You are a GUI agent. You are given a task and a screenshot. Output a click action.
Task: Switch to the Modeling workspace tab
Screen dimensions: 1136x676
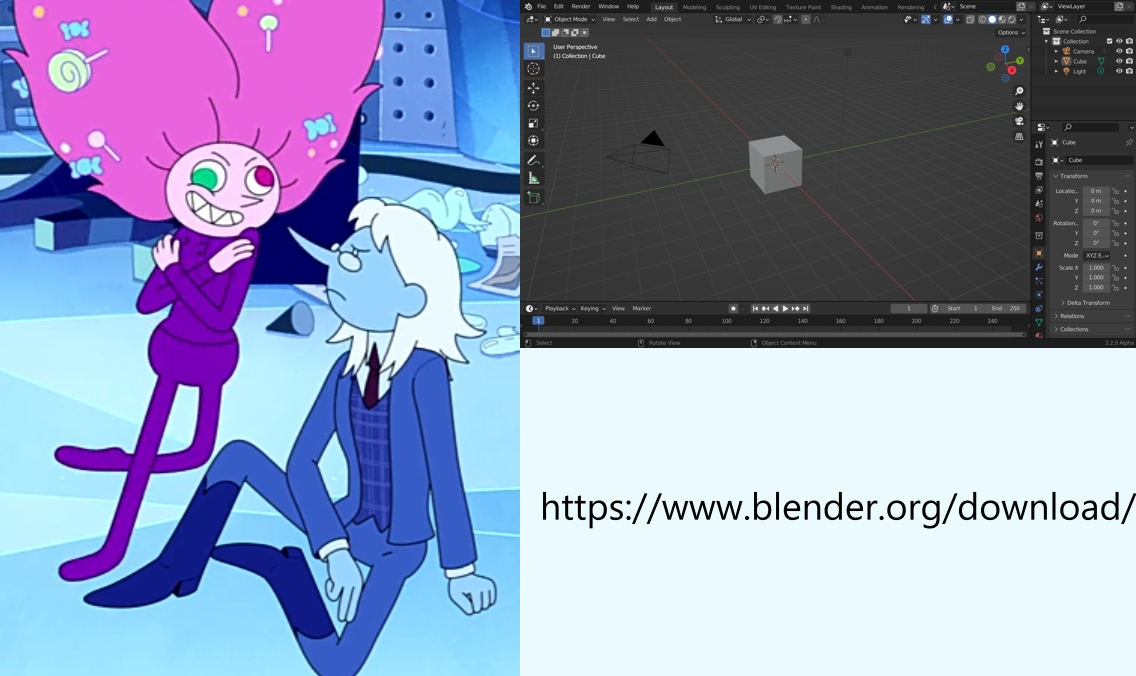(694, 7)
